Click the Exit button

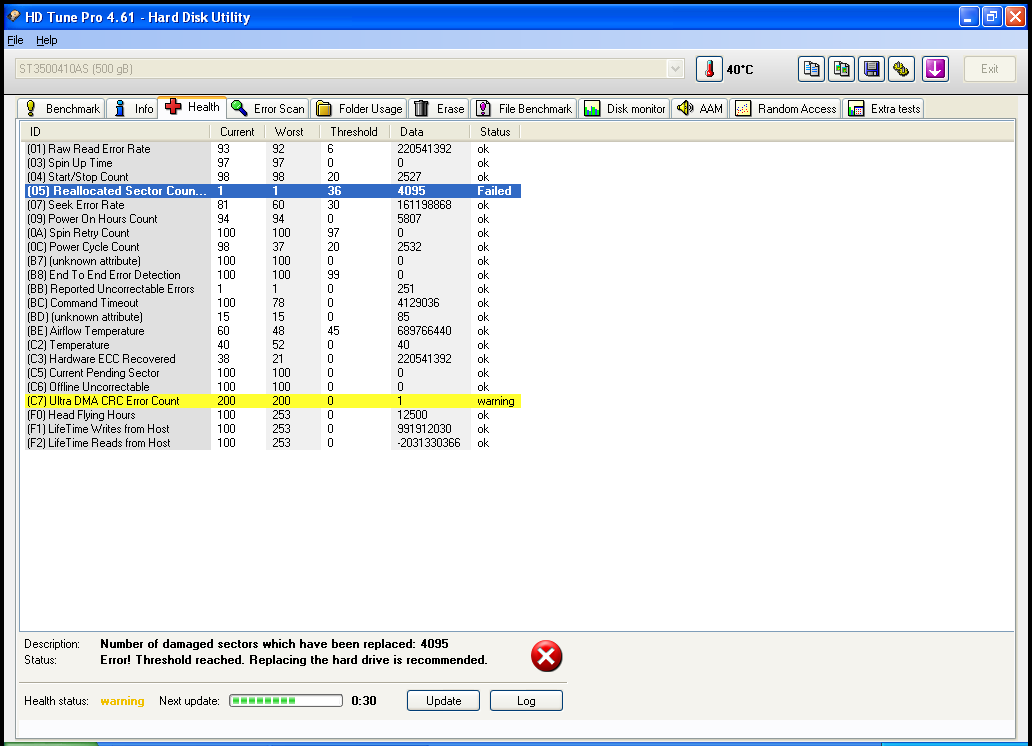click(989, 69)
